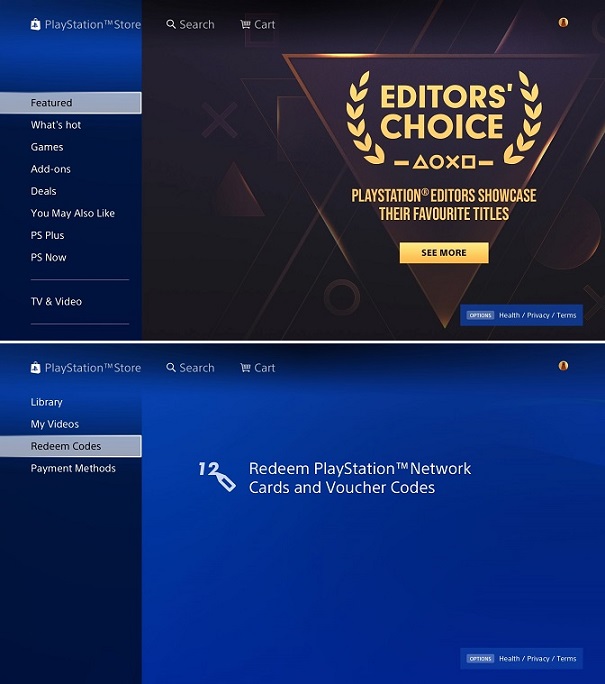
Task: Go to Games category
Action: 47,147
